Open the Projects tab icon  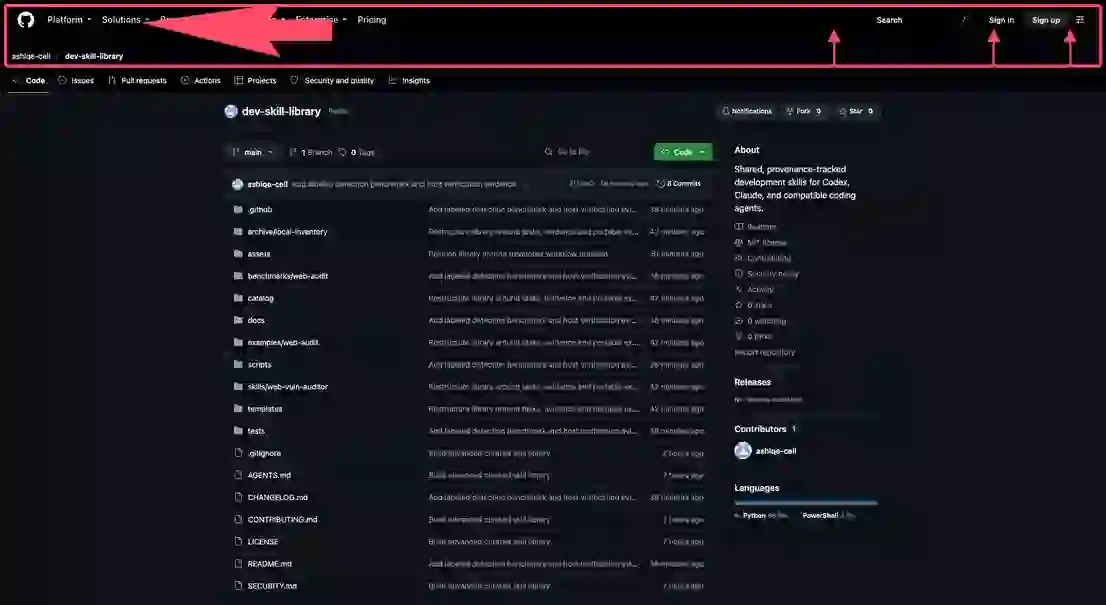coord(238,80)
